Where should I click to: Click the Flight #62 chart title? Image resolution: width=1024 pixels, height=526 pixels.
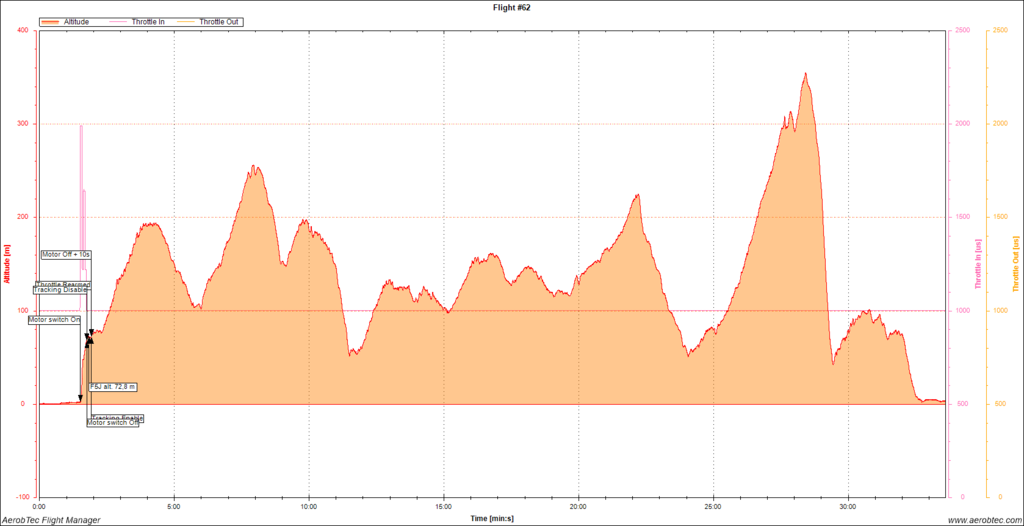tap(511, 7)
